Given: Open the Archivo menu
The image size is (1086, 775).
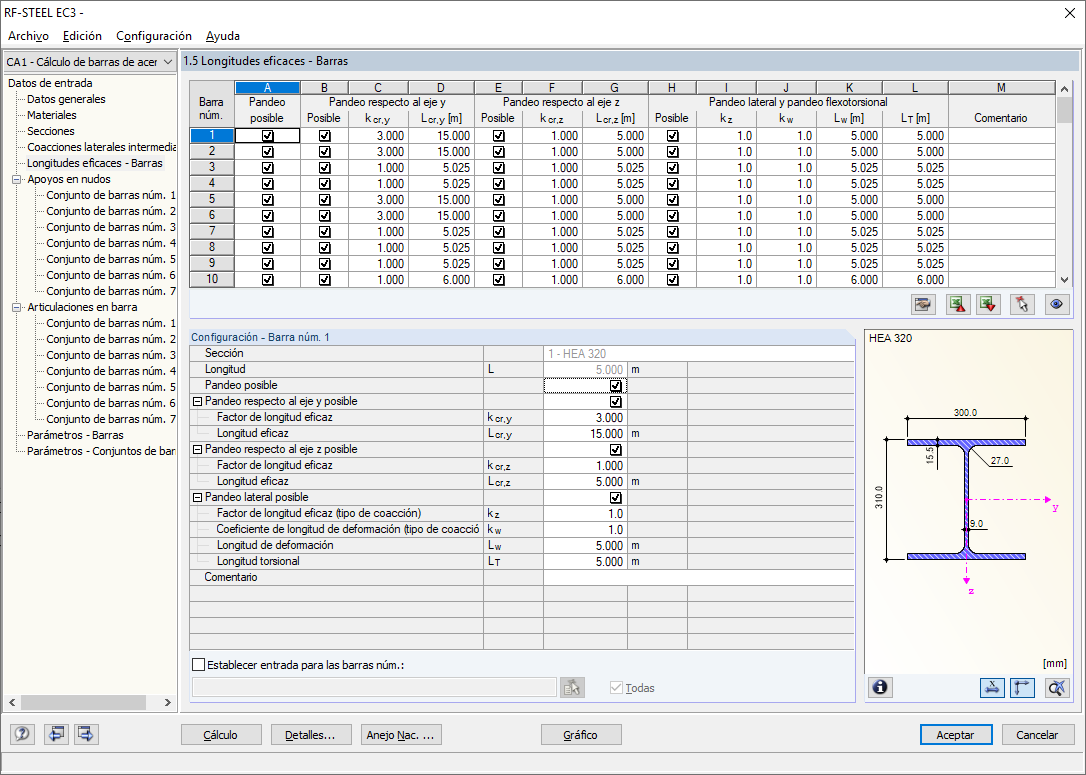Looking at the screenshot, I should click(x=27, y=35).
